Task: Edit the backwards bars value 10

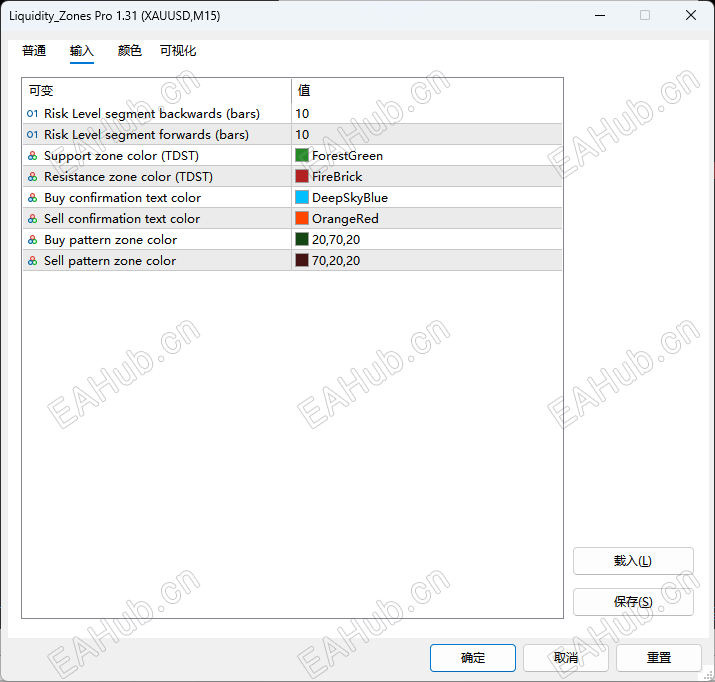Action: click(302, 114)
